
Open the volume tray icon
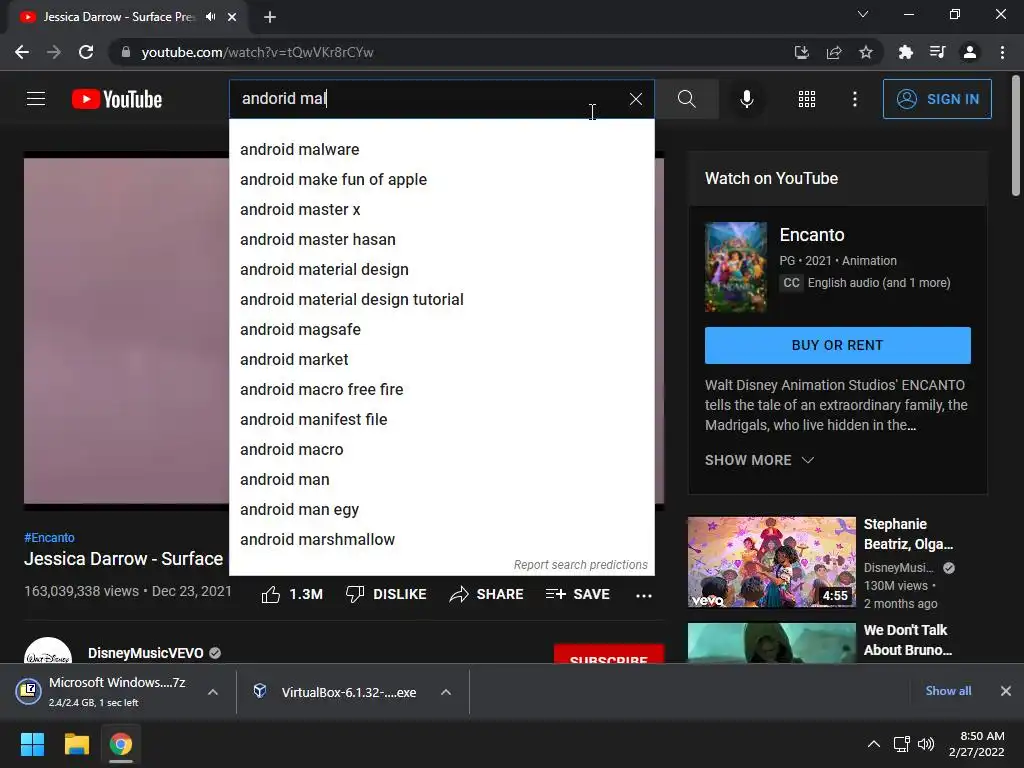pyautogui.click(x=926, y=744)
